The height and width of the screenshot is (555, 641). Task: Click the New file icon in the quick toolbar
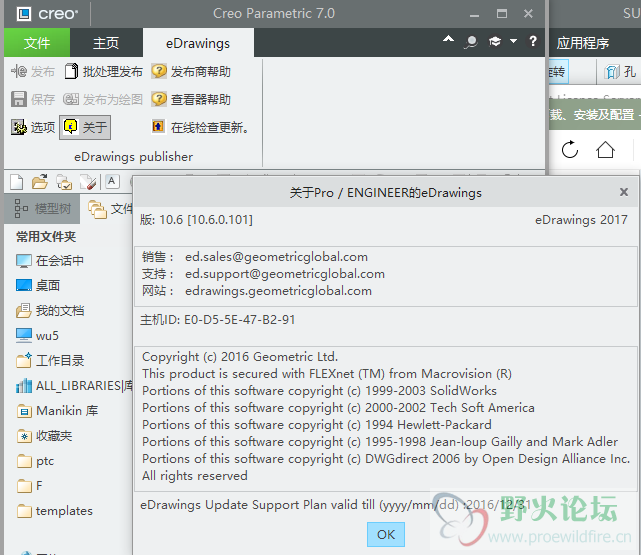pos(17,182)
